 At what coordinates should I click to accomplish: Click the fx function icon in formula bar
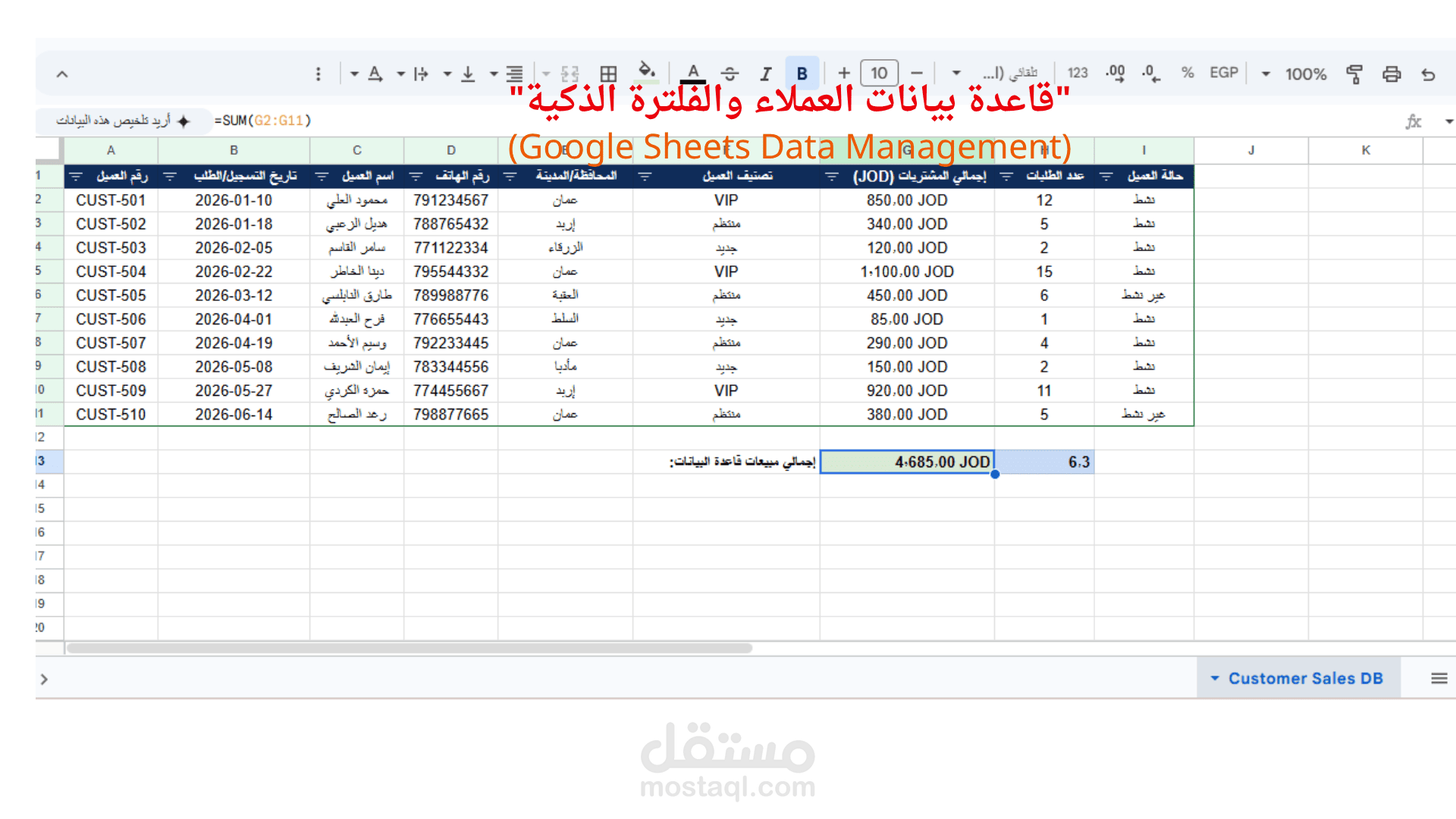coord(1414,121)
